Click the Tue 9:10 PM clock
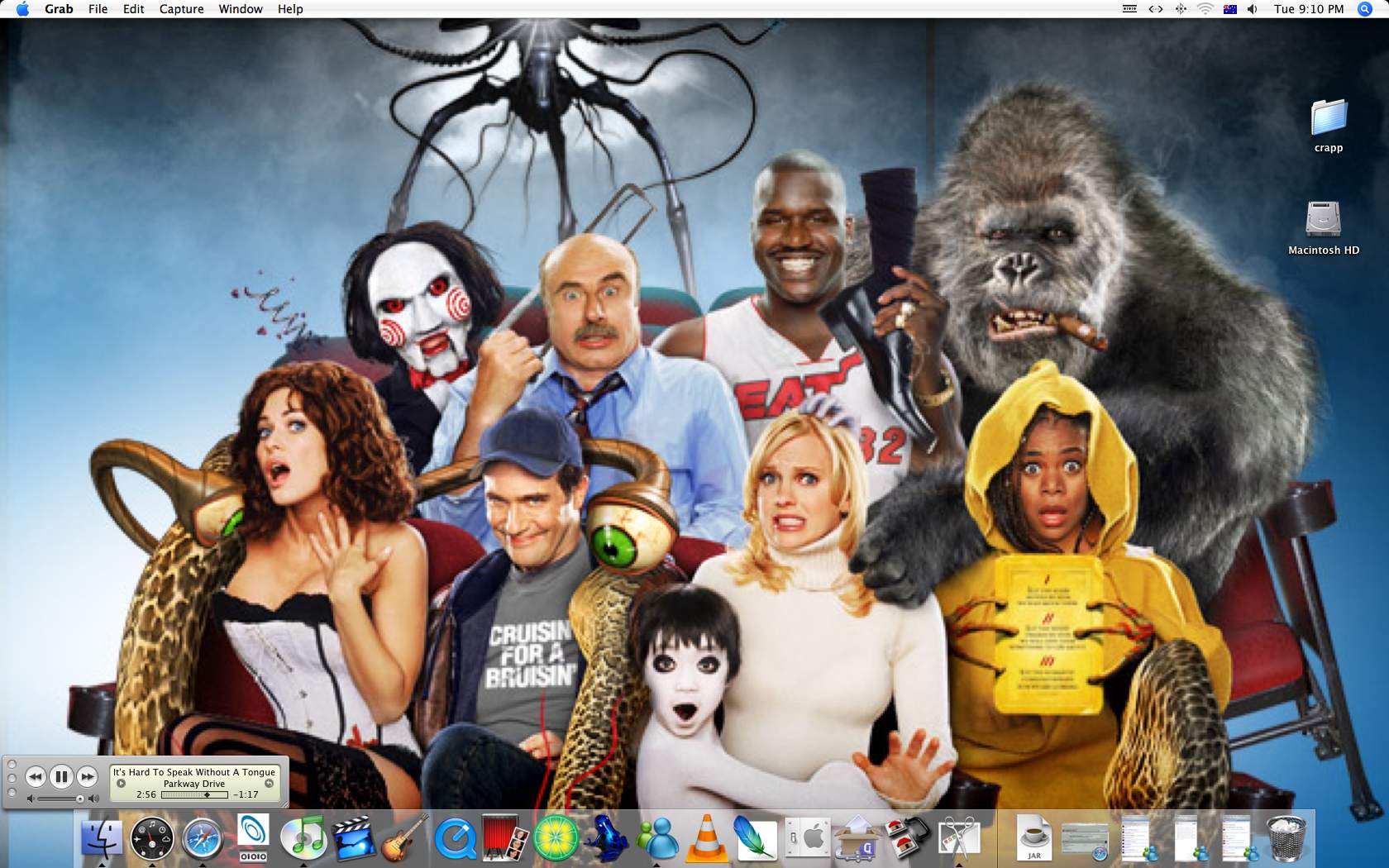 click(x=1309, y=9)
